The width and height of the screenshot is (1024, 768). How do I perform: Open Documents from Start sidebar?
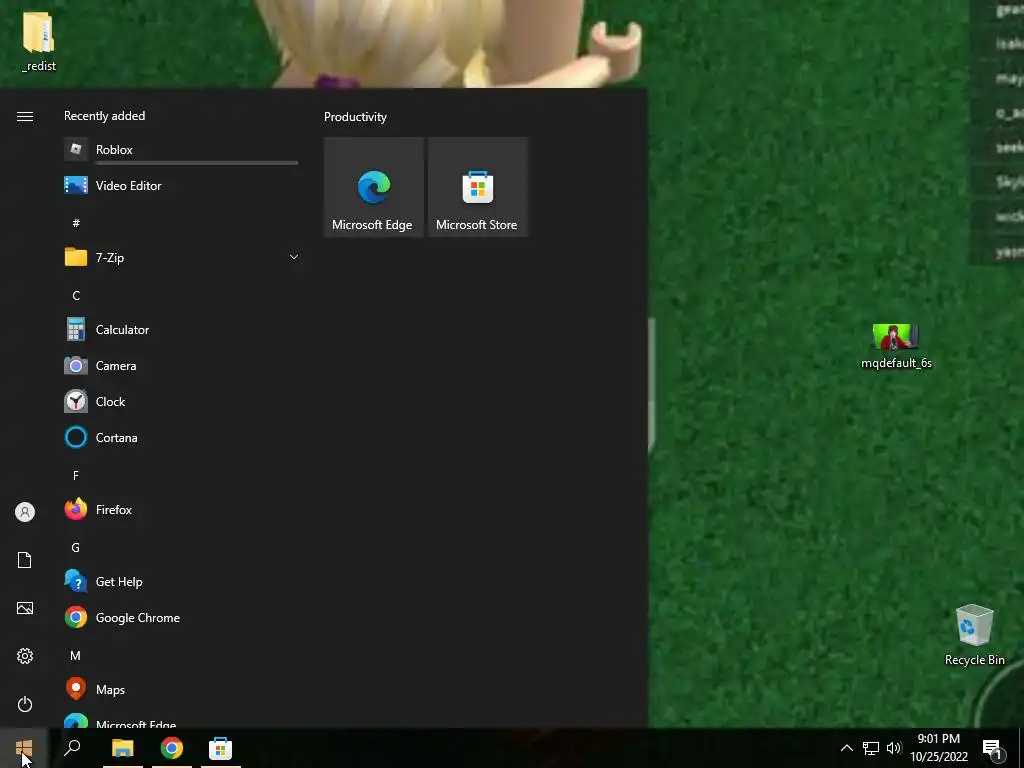coord(25,560)
